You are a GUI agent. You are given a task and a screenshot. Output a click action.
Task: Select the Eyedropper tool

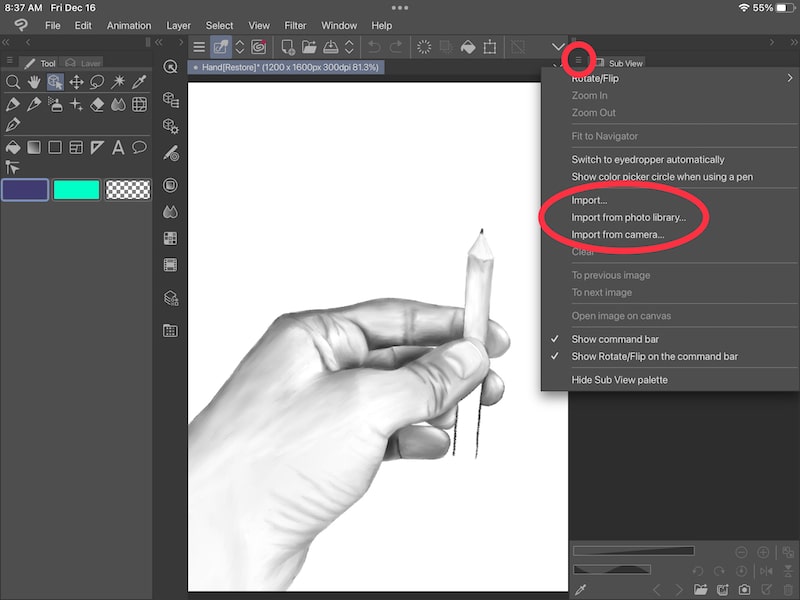pyautogui.click(x=140, y=82)
